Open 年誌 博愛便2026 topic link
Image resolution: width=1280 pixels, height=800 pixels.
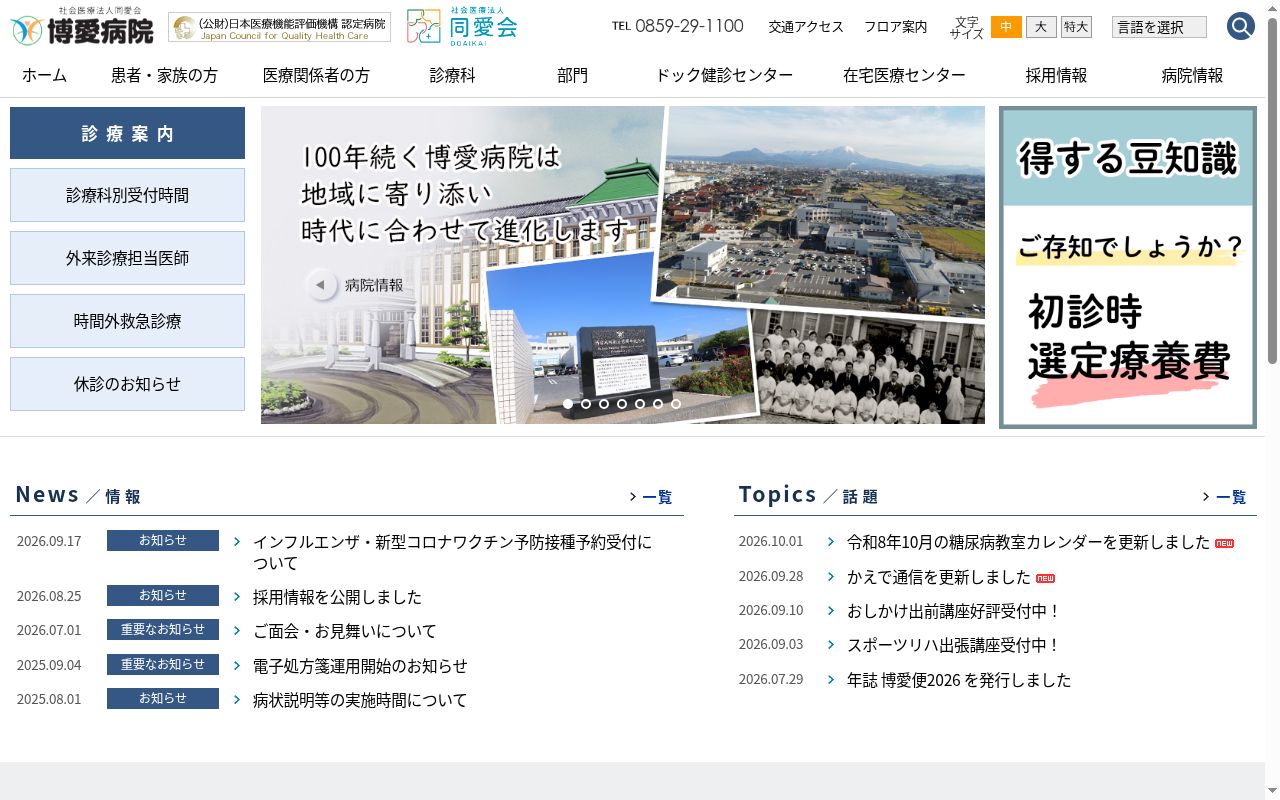[x=959, y=680]
